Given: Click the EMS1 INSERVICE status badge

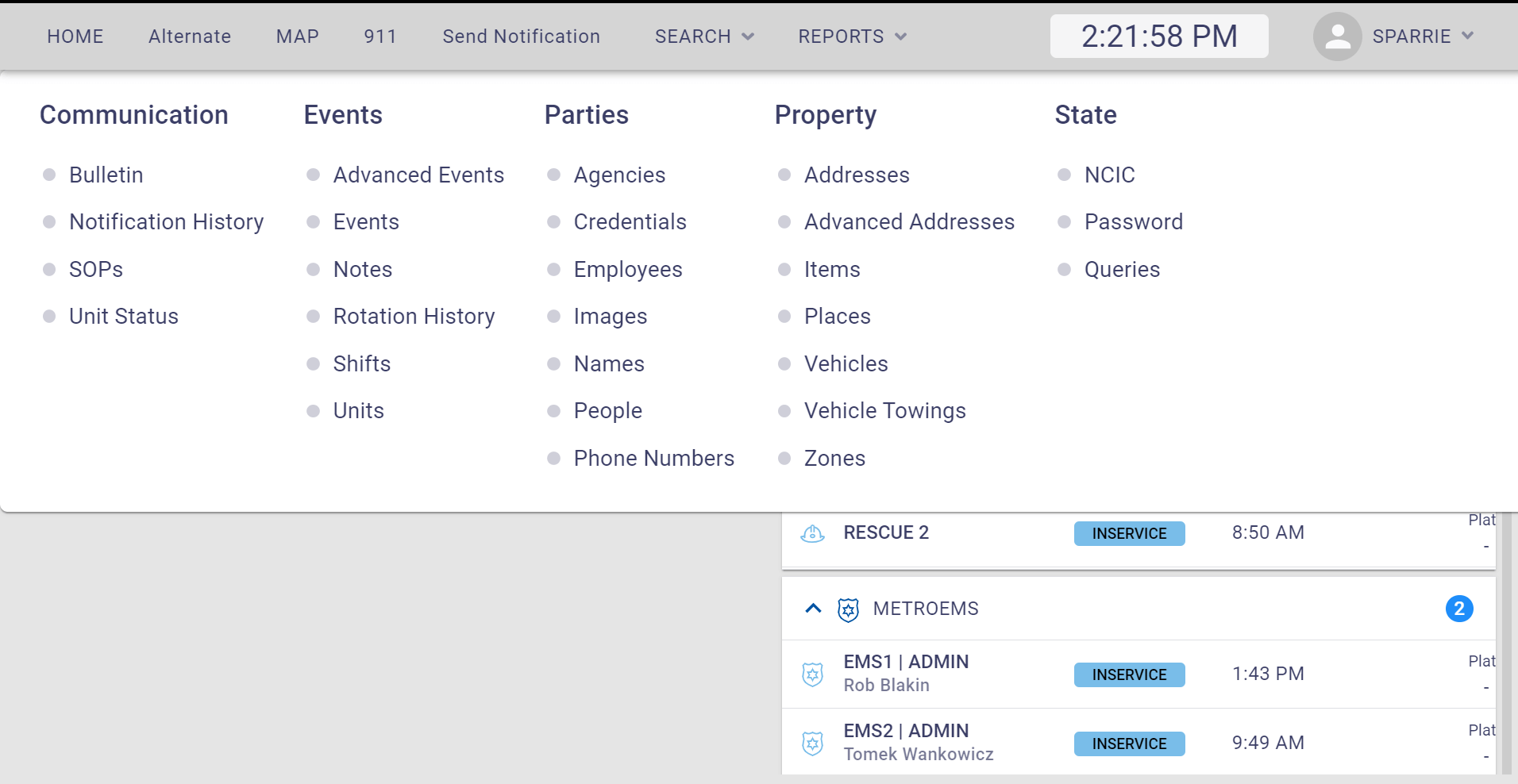Looking at the screenshot, I should [x=1130, y=674].
